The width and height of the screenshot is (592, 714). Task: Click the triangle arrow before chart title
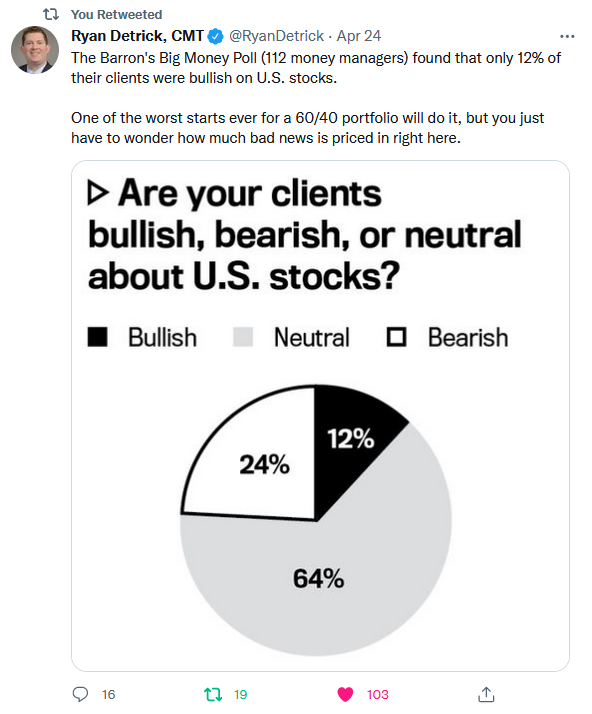[x=97, y=193]
